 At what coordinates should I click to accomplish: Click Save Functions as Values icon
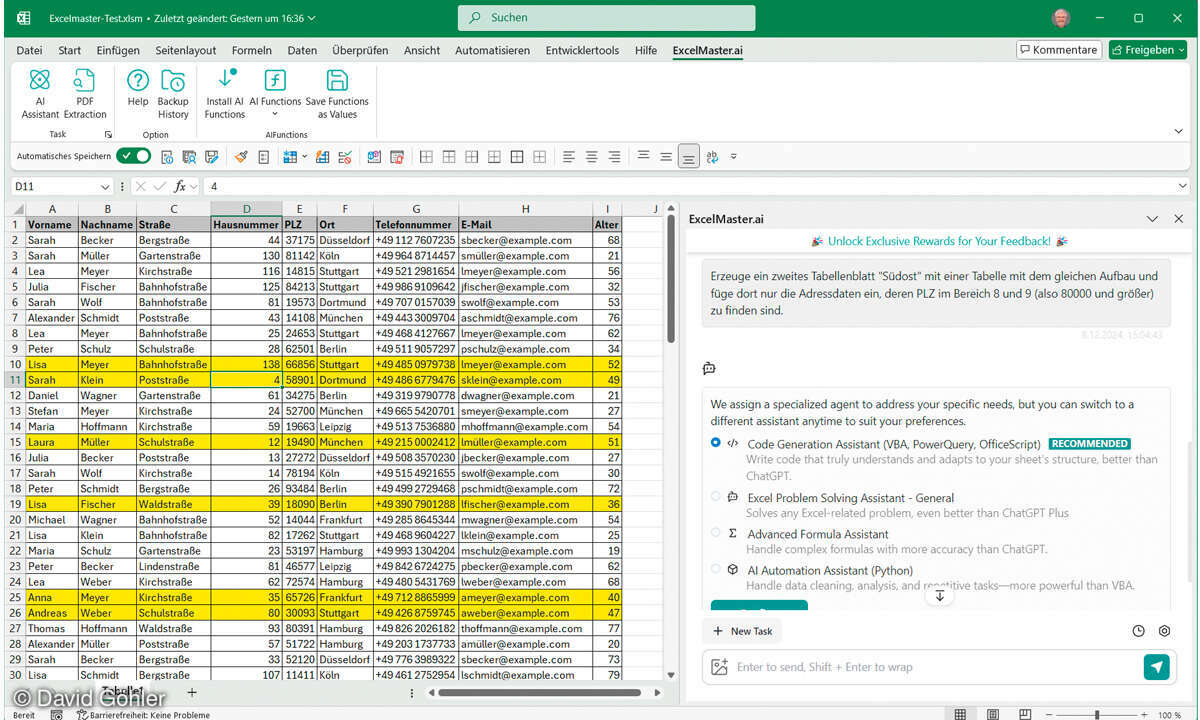337,94
